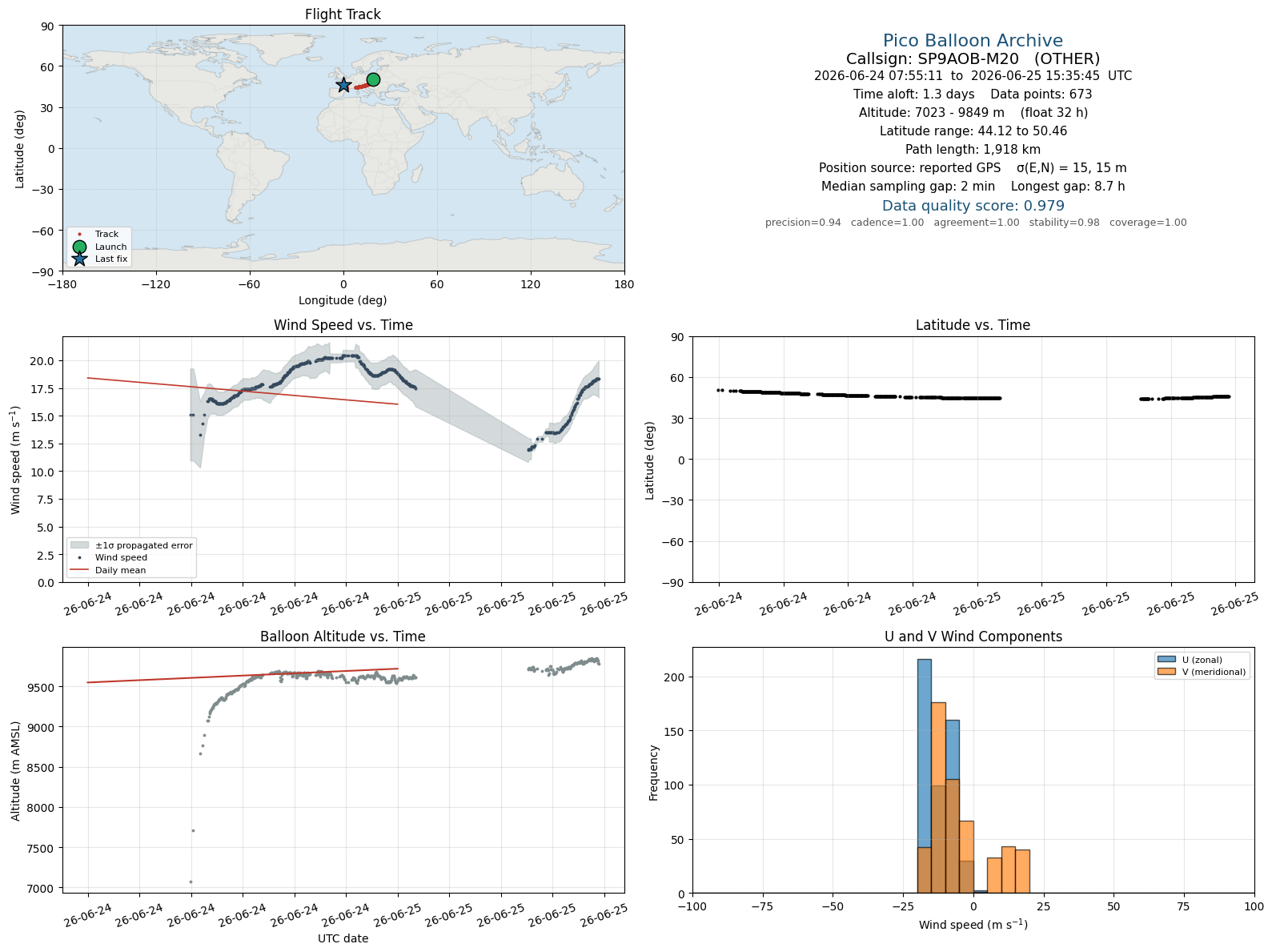Select the "Wind Speed vs. Time" chart title
1272x952 pixels.
343,325
